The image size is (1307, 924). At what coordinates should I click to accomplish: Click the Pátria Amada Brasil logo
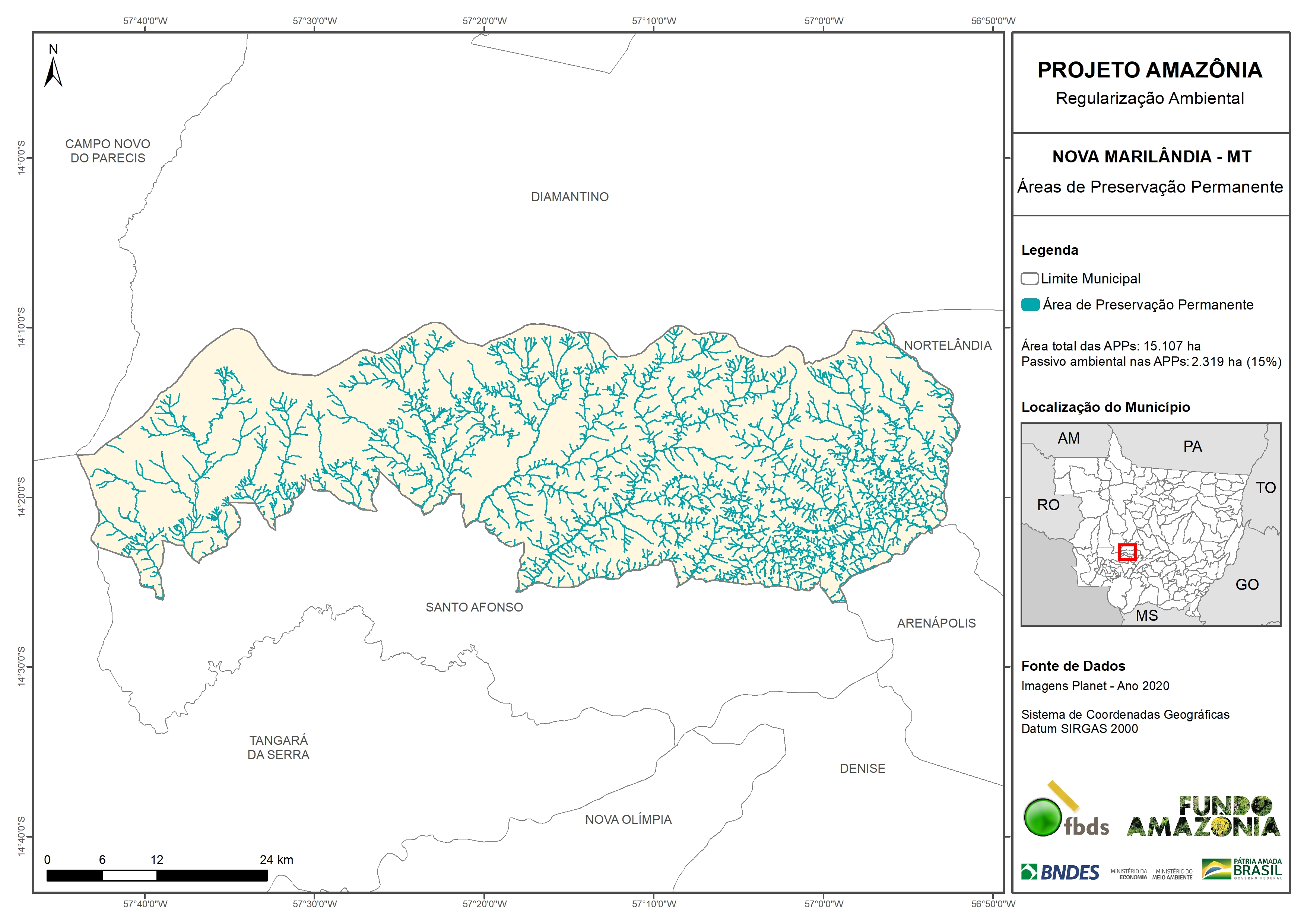coord(1242,869)
